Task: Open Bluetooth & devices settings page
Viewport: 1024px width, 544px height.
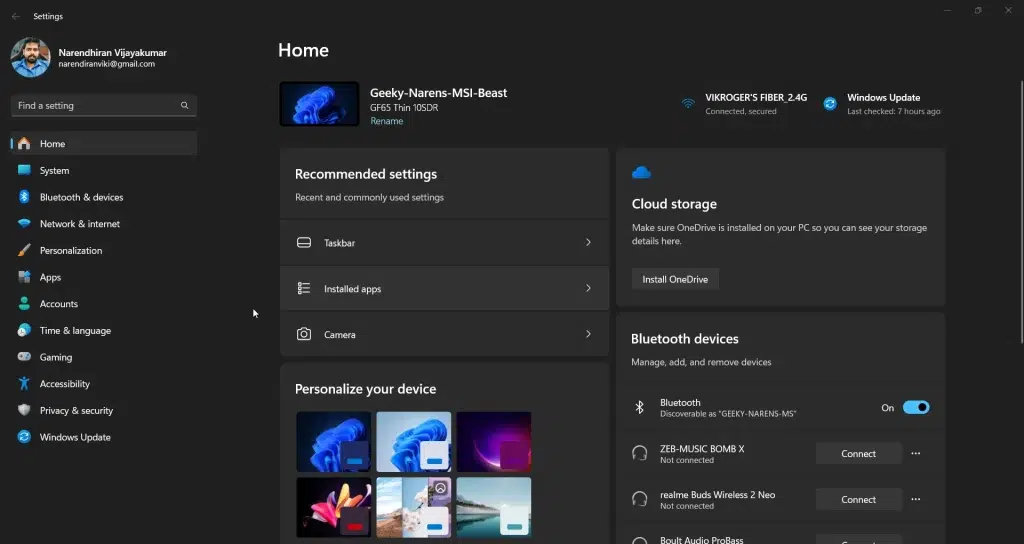Action: pos(104,197)
